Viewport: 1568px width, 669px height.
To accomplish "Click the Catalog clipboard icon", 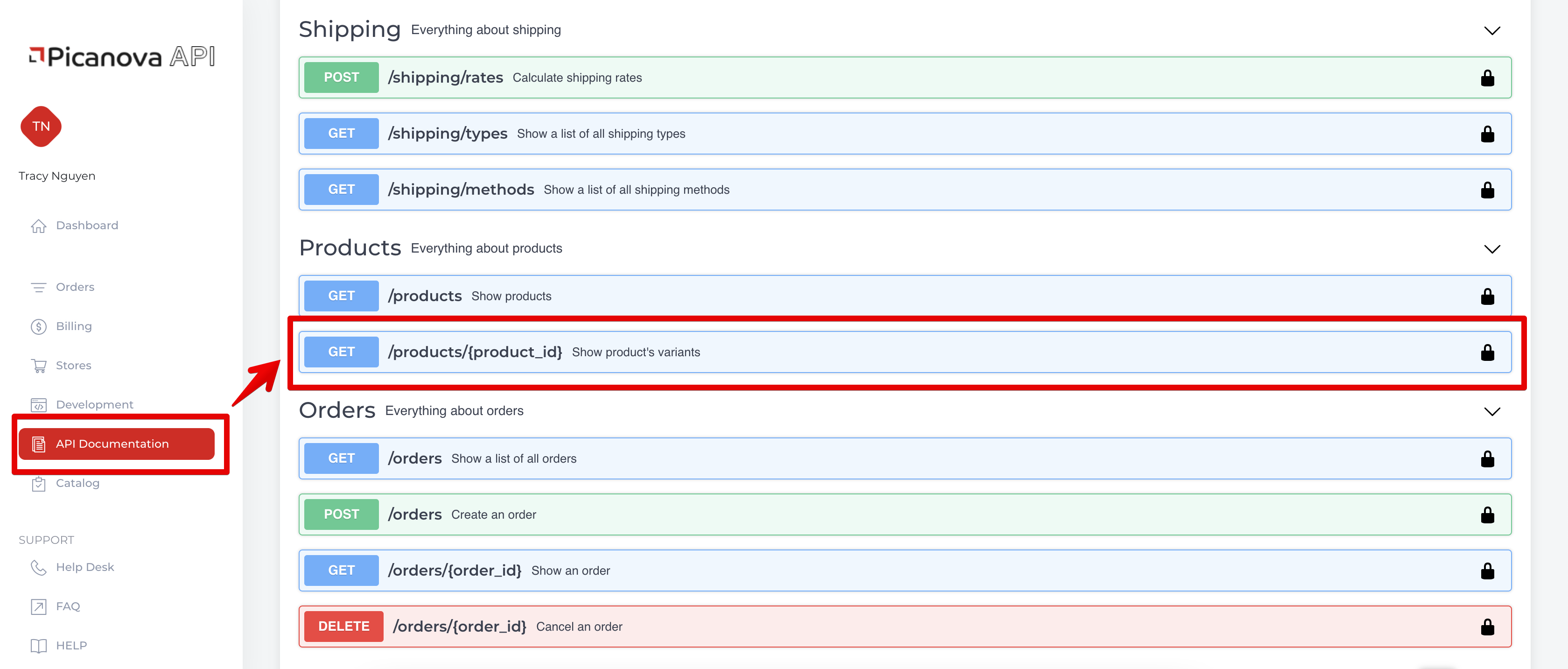I will [38, 484].
